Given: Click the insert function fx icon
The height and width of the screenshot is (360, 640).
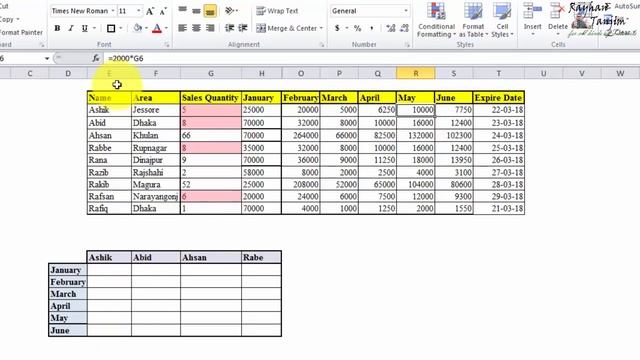Looking at the screenshot, I should (96, 58).
